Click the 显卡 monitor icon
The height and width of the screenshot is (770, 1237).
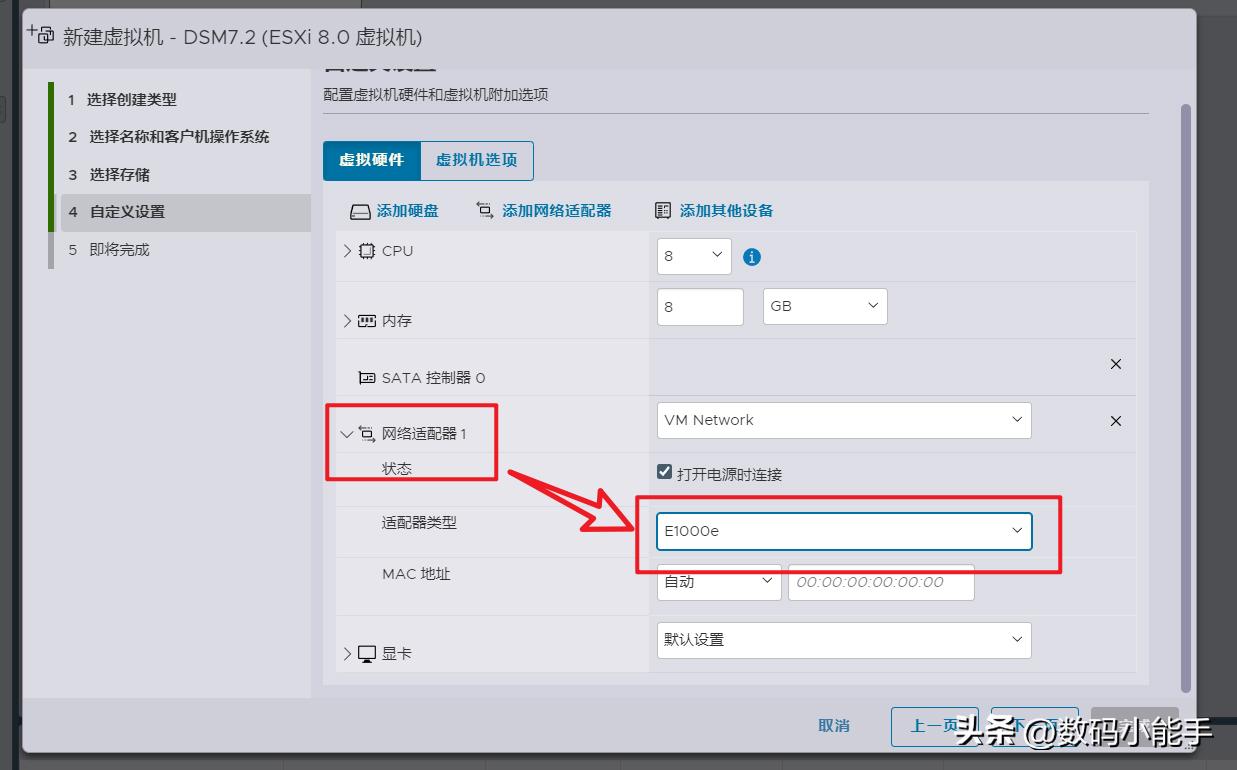pos(367,653)
